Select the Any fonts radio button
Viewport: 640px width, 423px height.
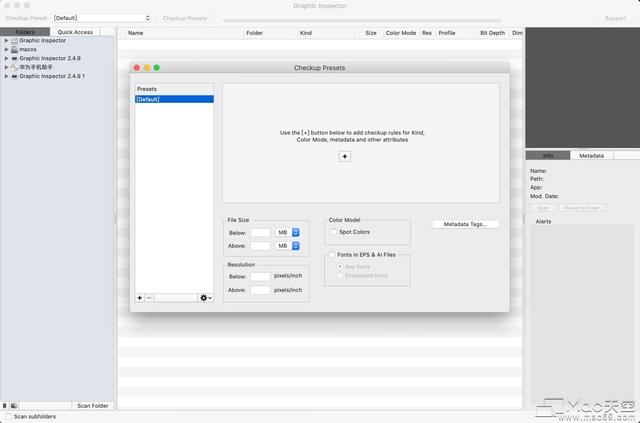[x=340, y=267]
